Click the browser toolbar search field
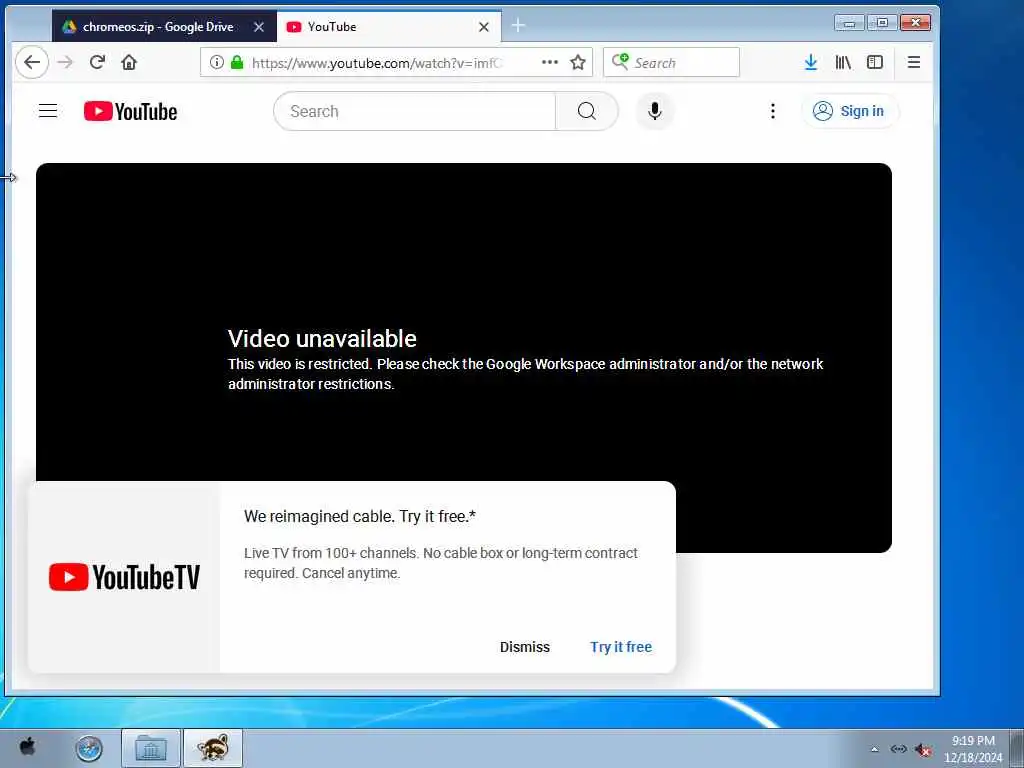 [671, 63]
